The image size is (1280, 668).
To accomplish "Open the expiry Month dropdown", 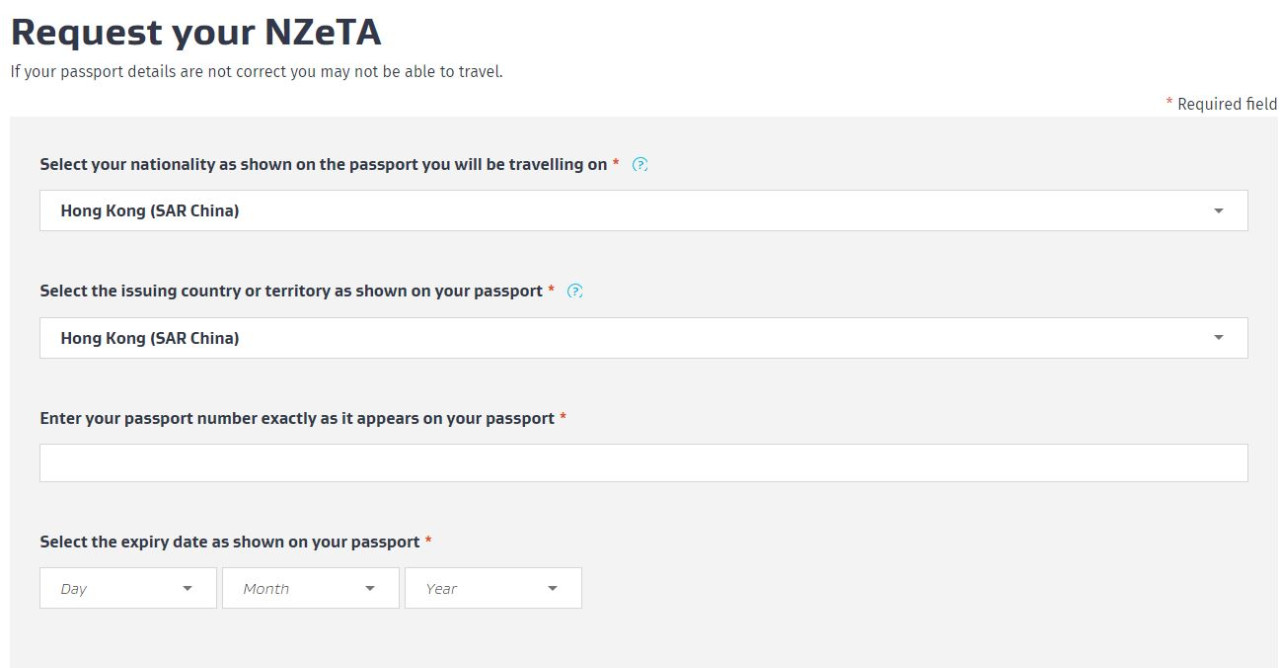I will pyautogui.click(x=310, y=588).
